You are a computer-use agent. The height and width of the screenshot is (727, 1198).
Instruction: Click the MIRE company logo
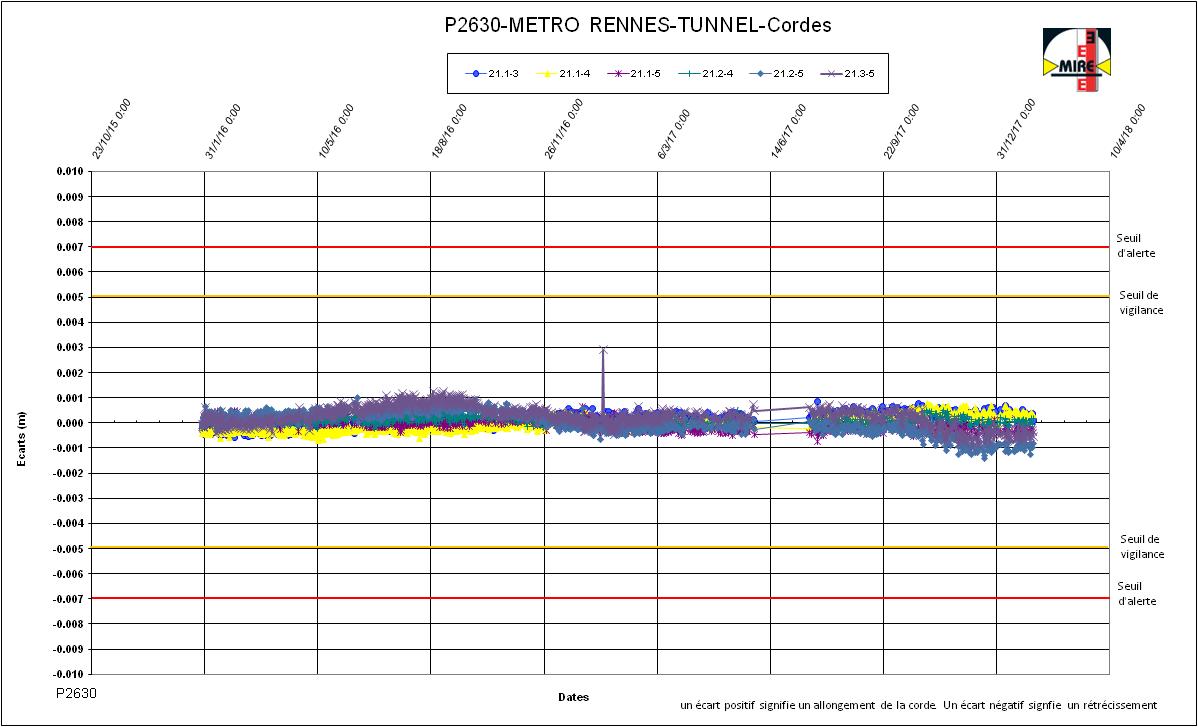(x=1077, y=60)
